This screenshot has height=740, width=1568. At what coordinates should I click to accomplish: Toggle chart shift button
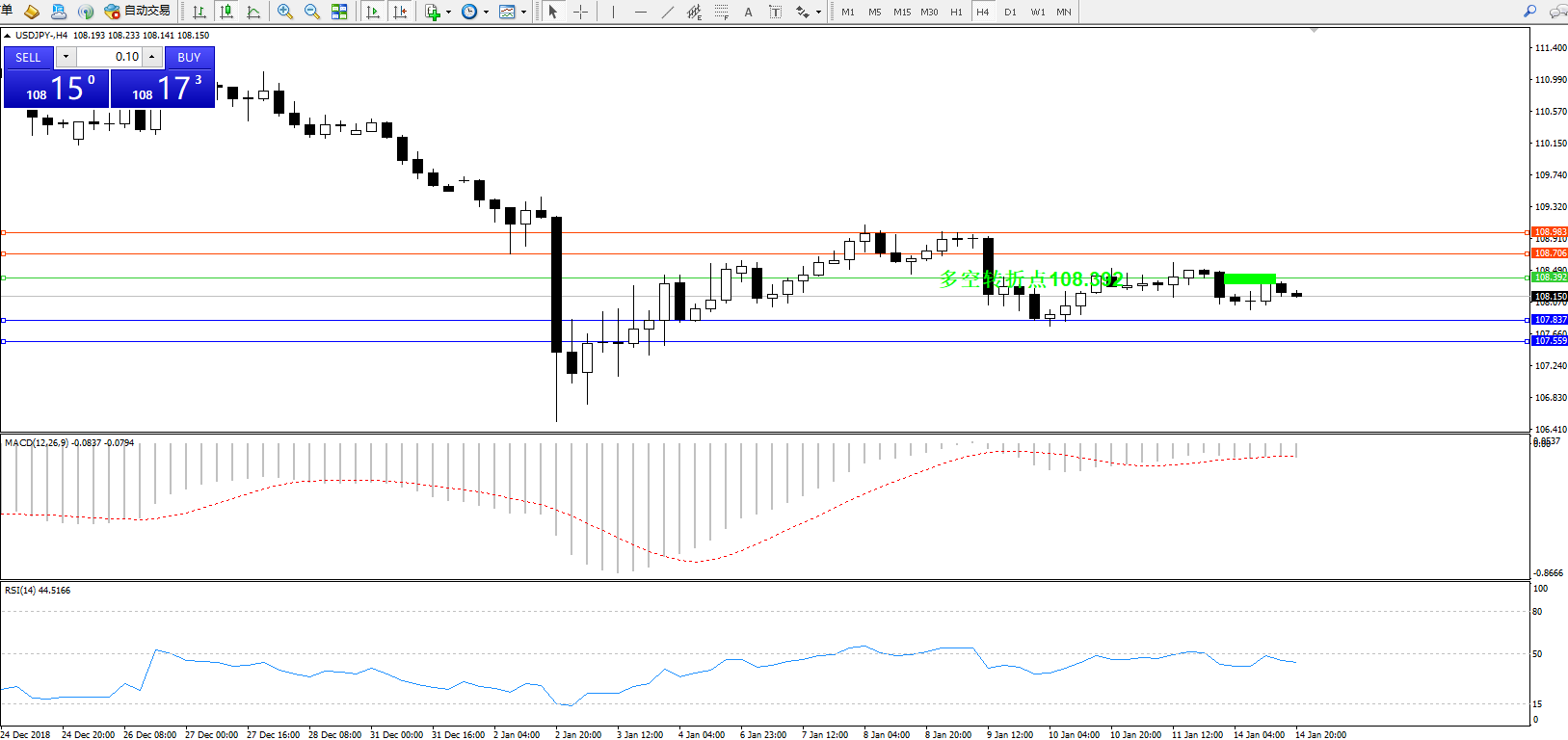coord(400,12)
